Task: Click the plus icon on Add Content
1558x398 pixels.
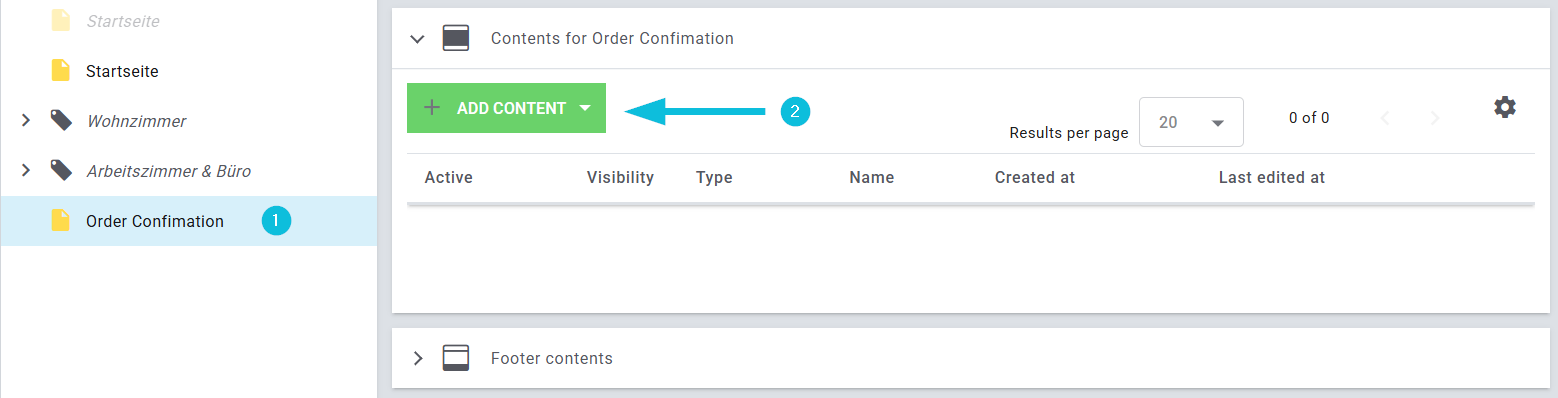Action: coord(432,108)
